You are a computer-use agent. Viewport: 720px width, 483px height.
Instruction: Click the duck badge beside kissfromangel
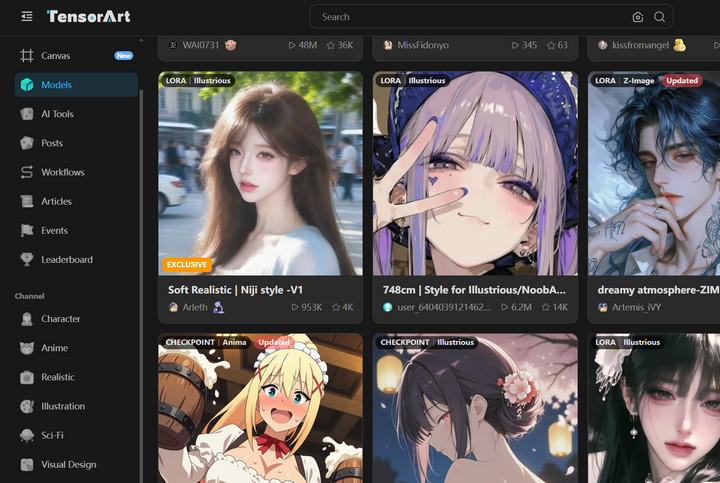coord(680,45)
